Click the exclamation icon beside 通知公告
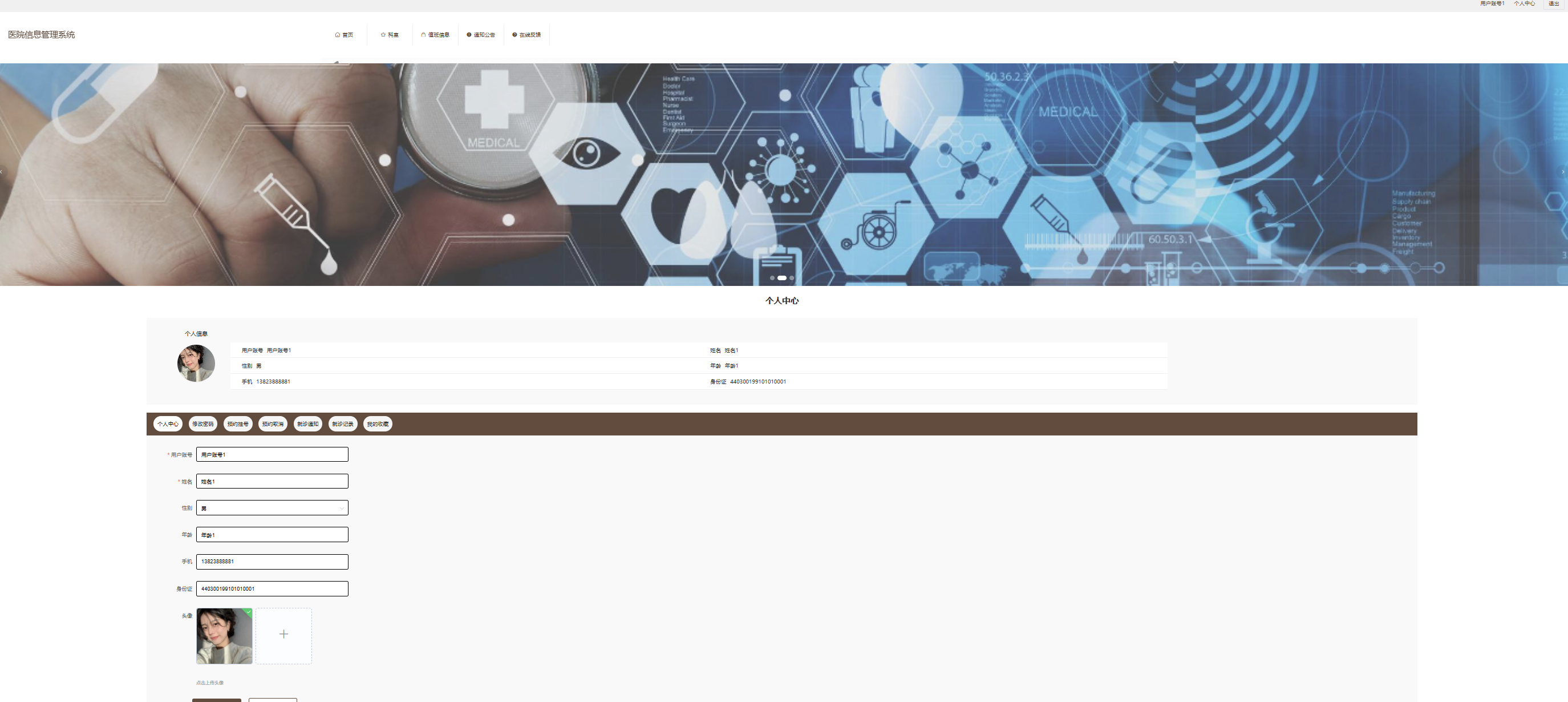Viewport: 1568px width, 702px height. (x=469, y=35)
